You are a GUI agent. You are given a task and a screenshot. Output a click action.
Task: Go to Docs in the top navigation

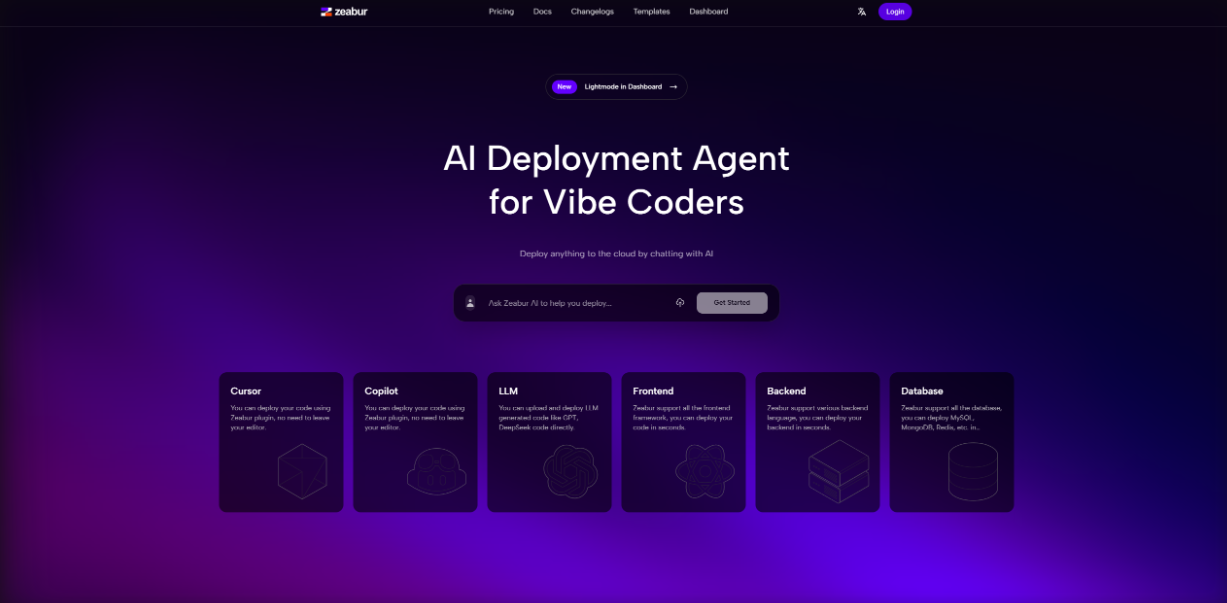(x=542, y=12)
